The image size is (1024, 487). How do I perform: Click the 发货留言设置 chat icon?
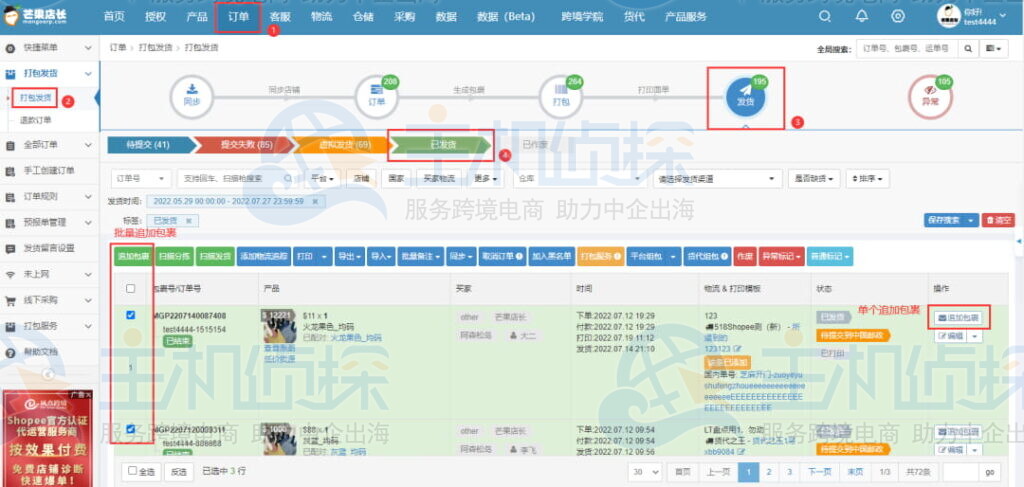pyautogui.click(x=10, y=249)
